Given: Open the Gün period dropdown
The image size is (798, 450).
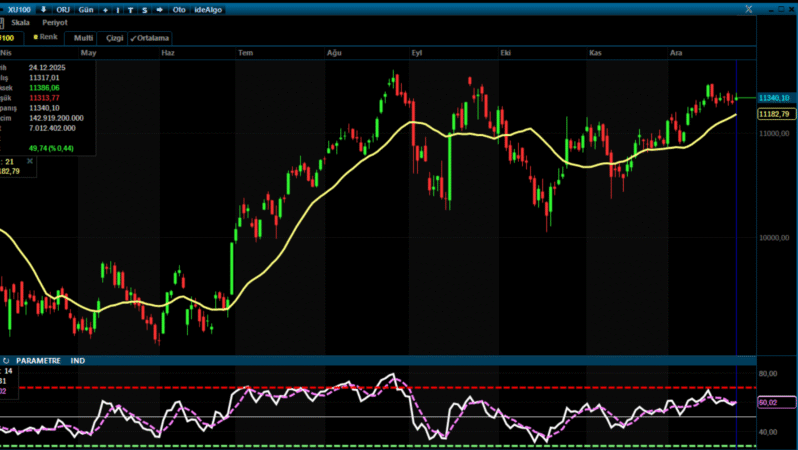Looking at the screenshot, I should 86,9.
